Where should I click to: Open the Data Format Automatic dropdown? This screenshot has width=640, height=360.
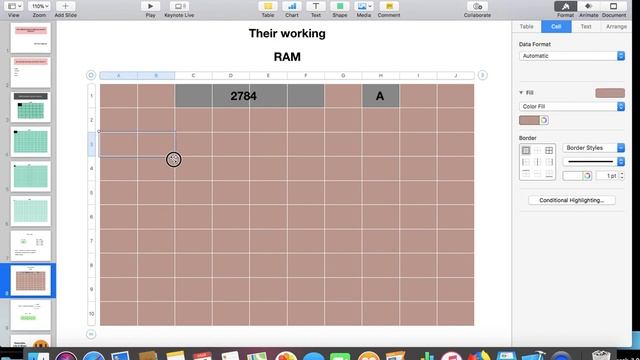click(572, 56)
